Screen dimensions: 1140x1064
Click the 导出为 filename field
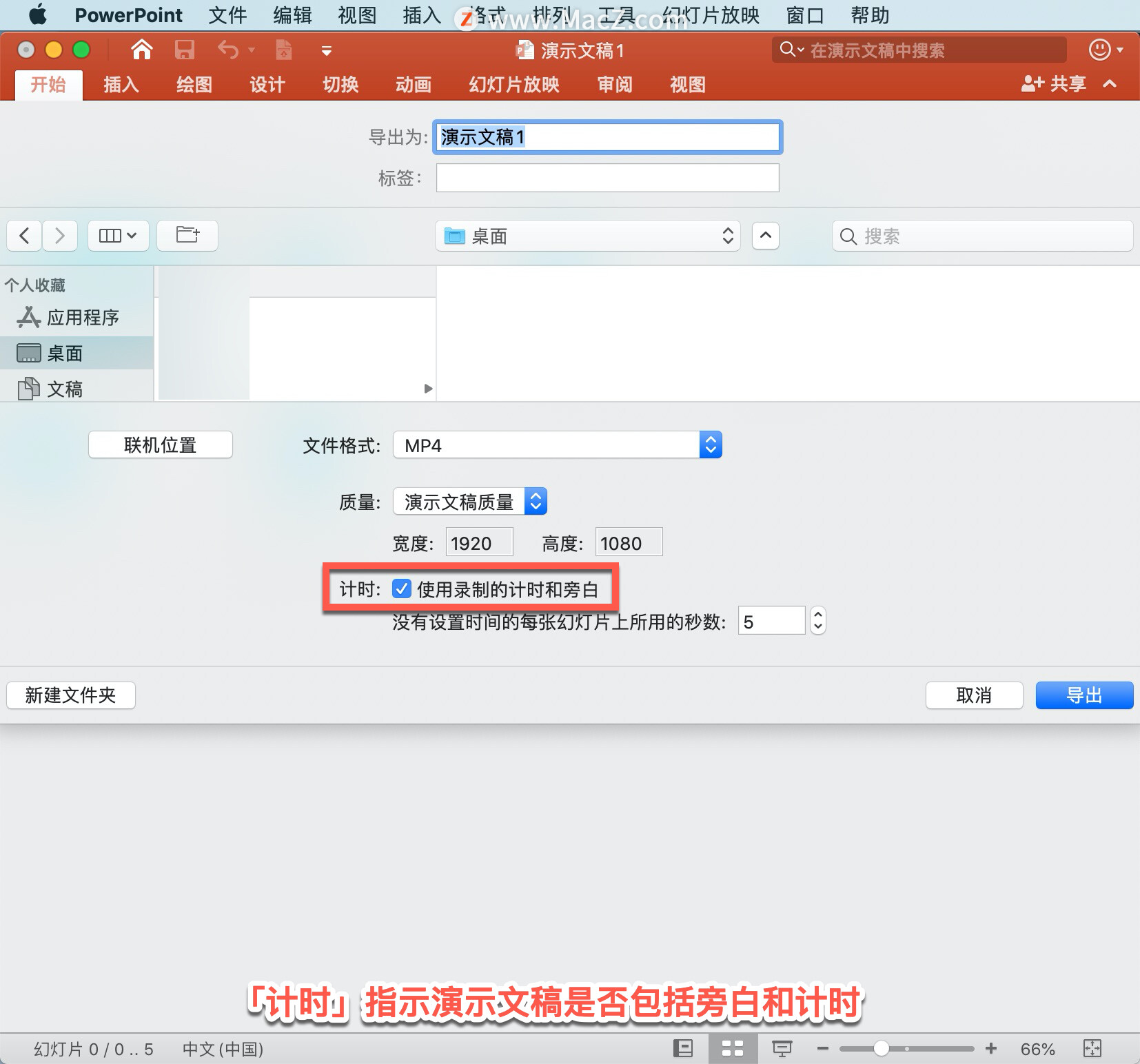pos(607,137)
